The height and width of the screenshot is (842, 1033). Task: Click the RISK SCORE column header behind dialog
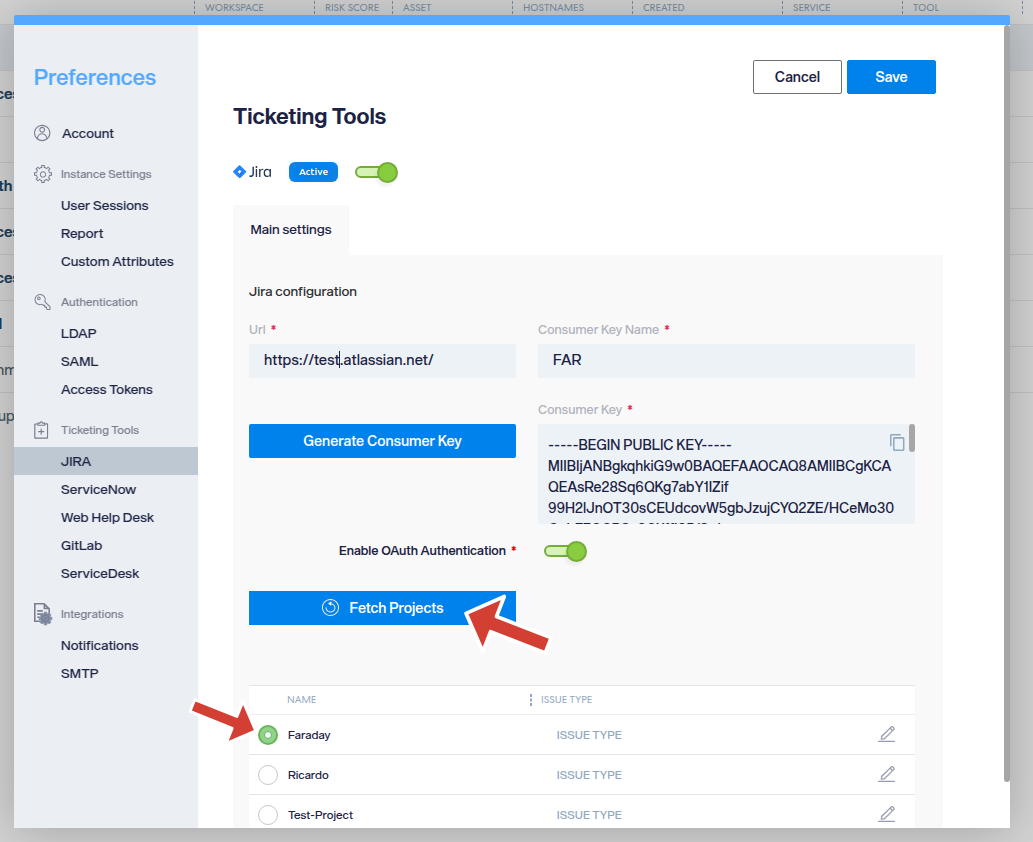(352, 7)
